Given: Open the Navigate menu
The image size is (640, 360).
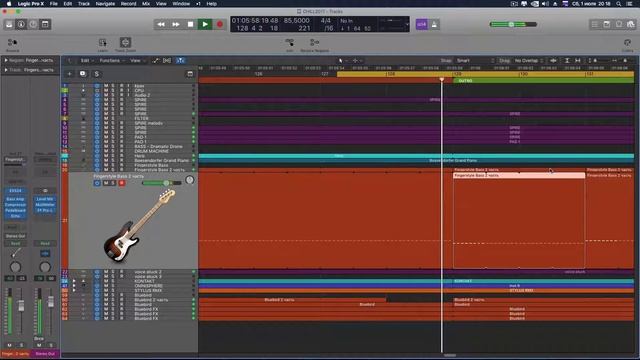Looking at the screenshot, I should (x=105, y=4).
